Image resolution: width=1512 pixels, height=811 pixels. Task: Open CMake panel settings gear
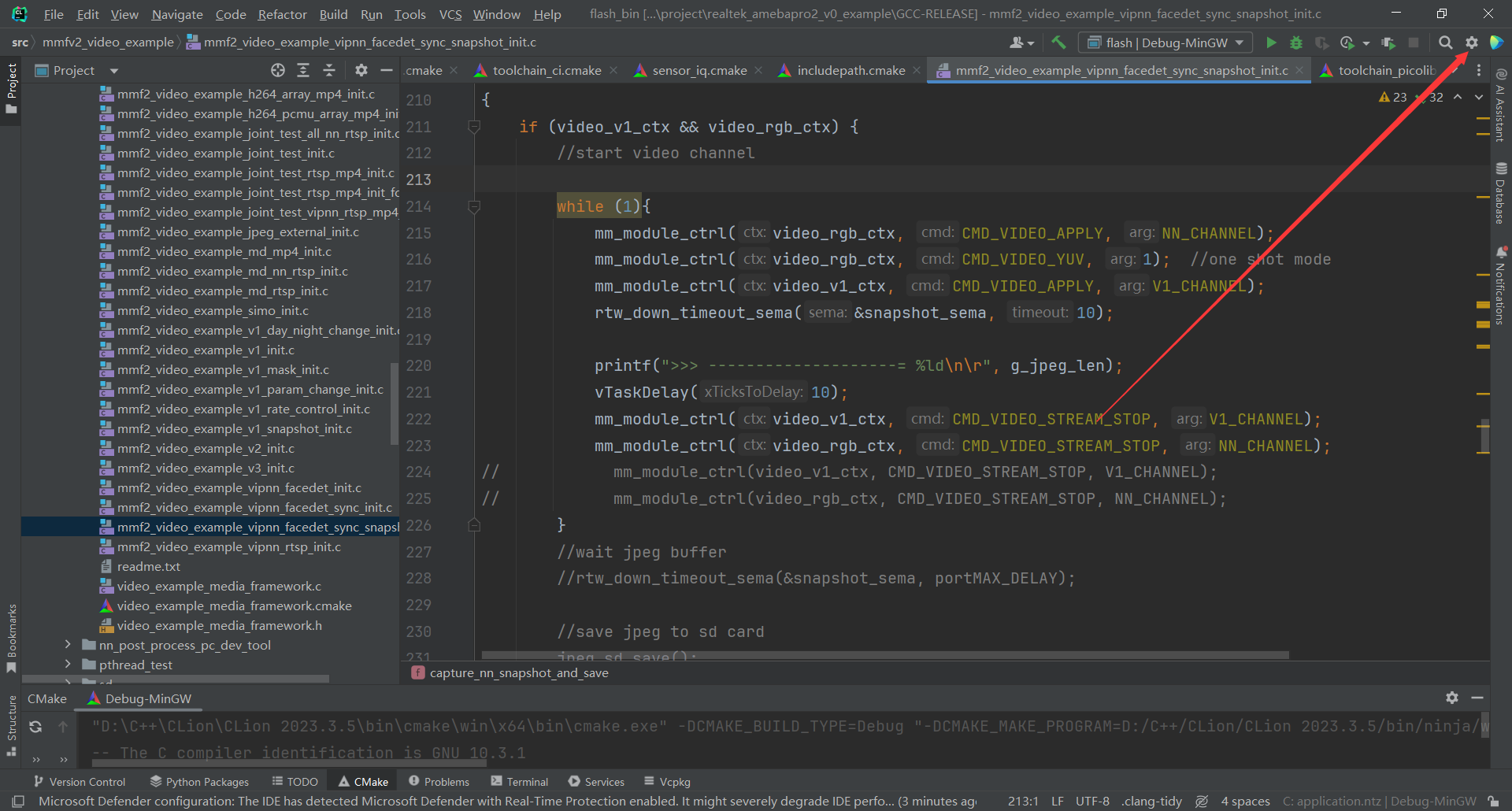pyautogui.click(x=1452, y=698)
